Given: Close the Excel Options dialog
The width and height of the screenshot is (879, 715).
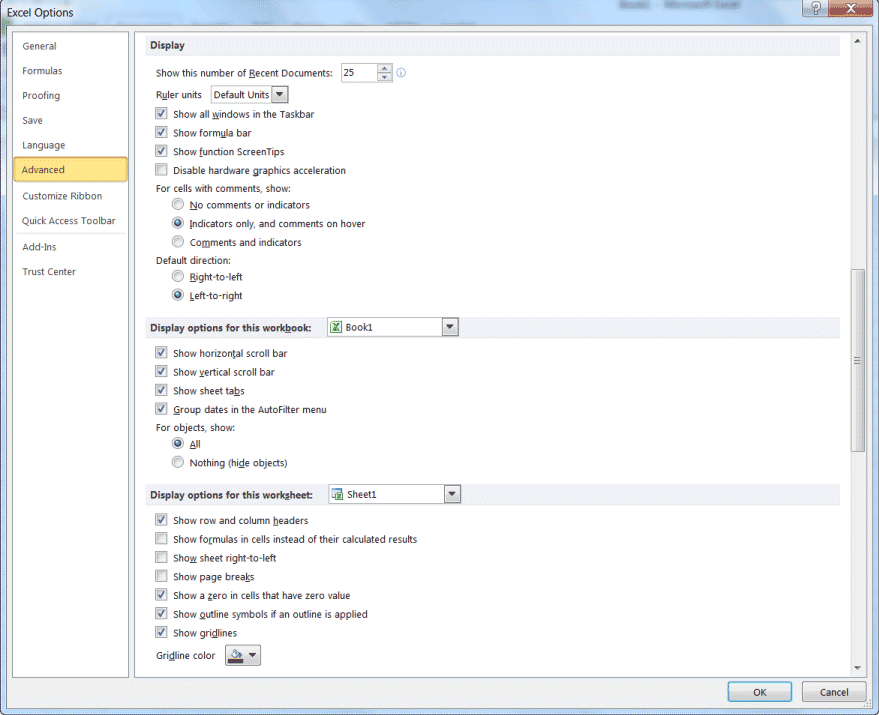Looking at the screenshot, I should tap(850, 8).
